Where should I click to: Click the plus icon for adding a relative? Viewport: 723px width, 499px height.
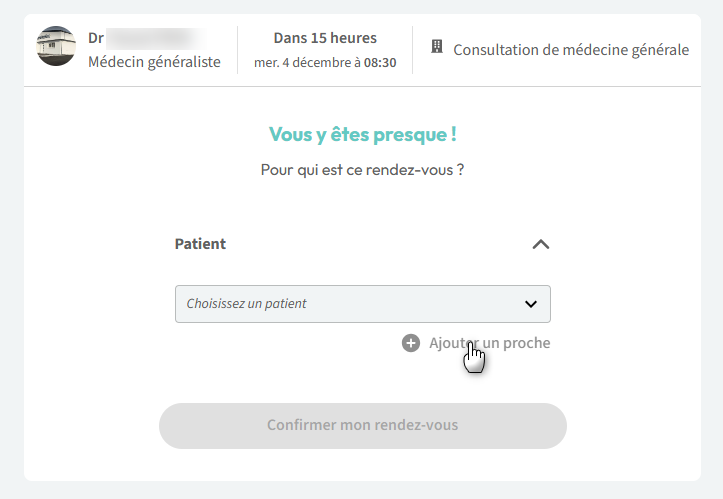pos(411,343)
